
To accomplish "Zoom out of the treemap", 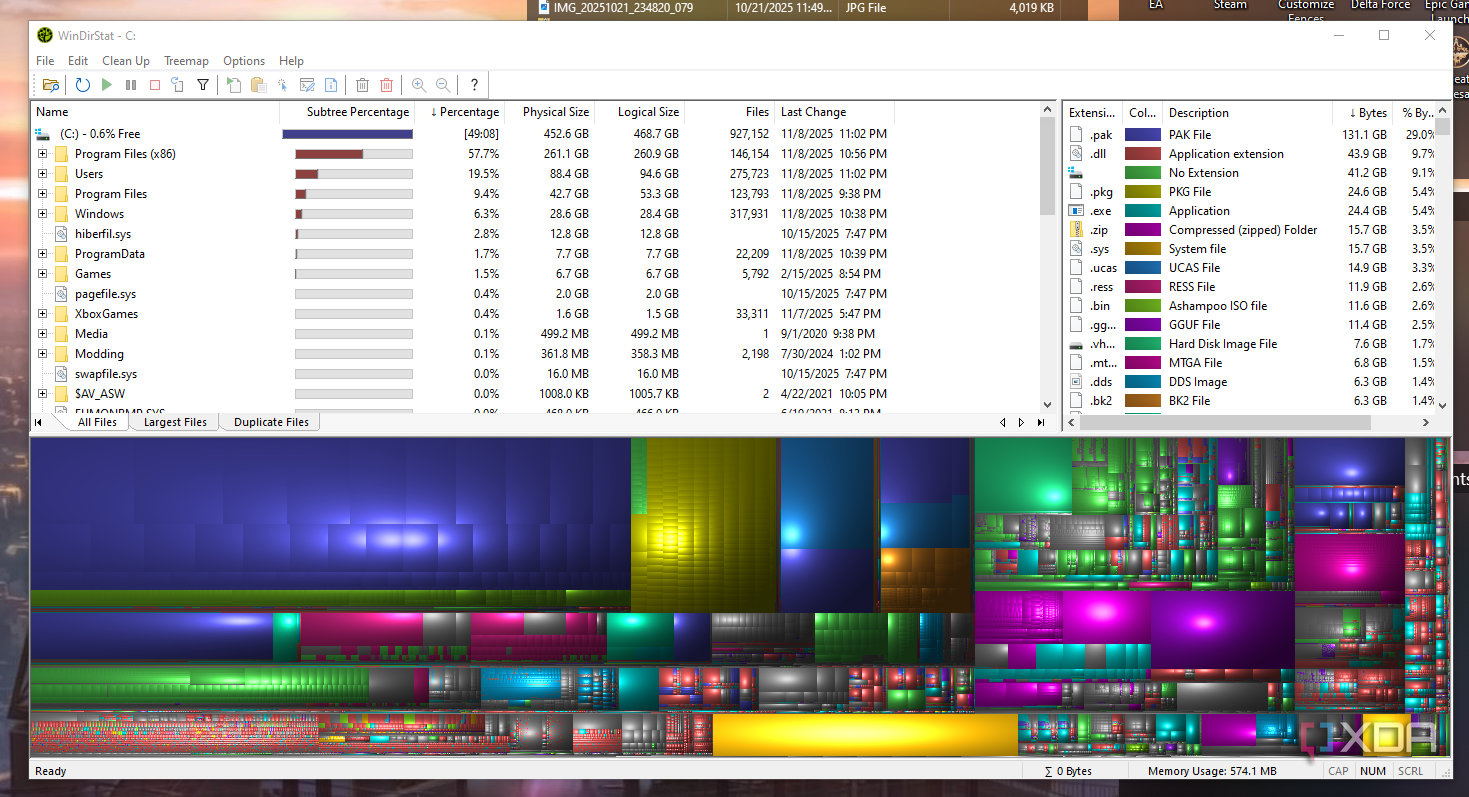I will click(443, 86).
